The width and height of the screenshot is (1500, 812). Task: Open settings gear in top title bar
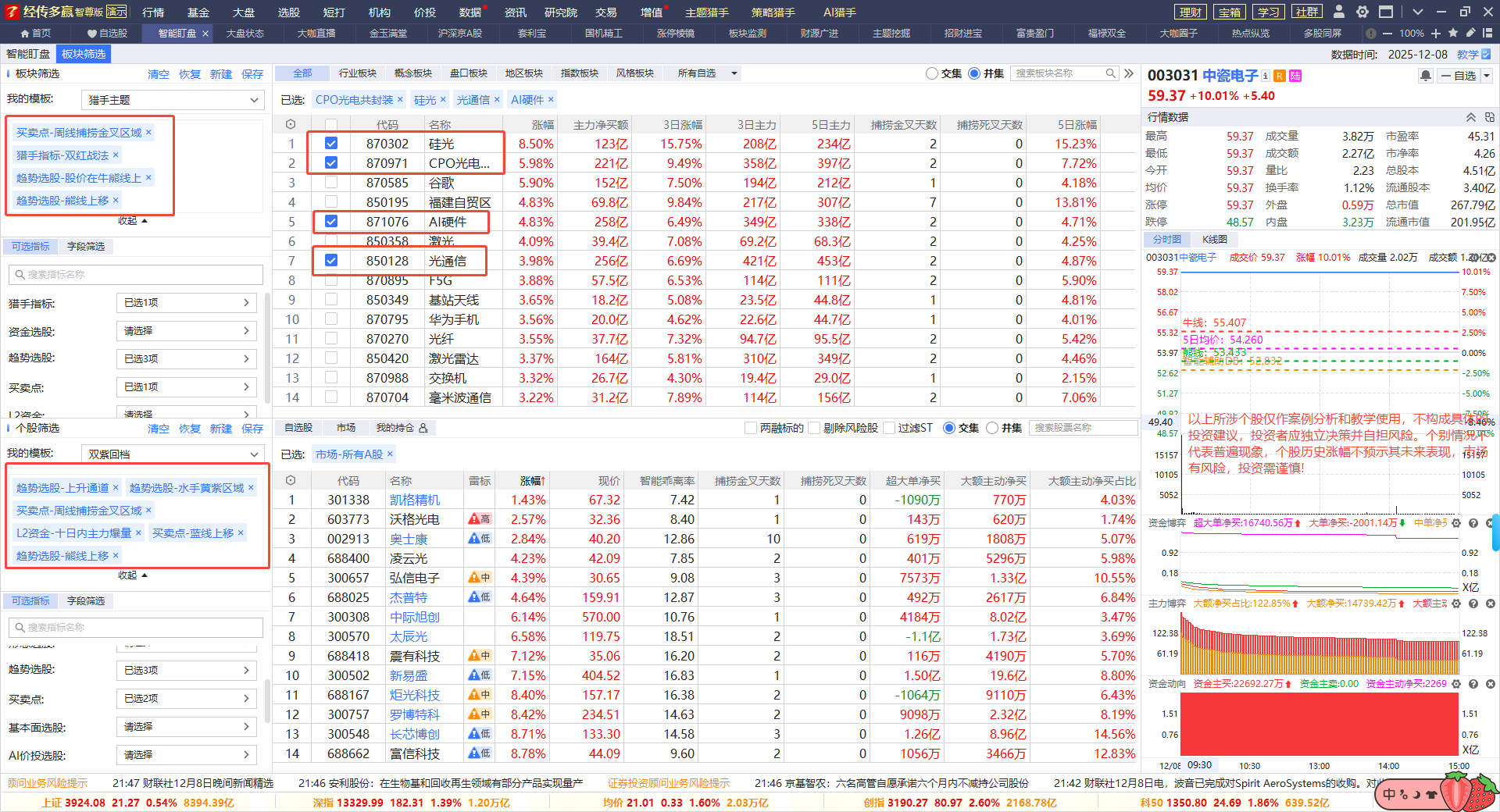1362,12
